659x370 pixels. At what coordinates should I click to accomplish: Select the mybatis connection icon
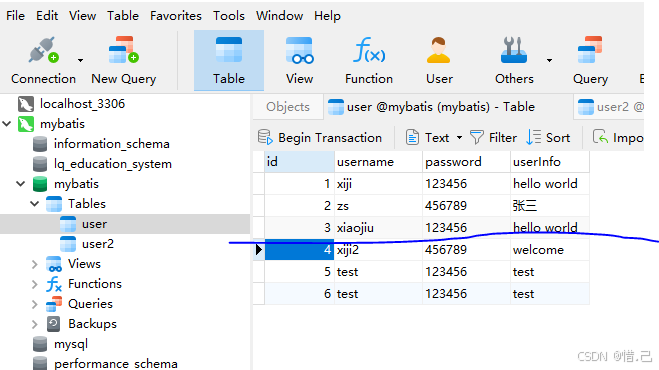[26, 124]
